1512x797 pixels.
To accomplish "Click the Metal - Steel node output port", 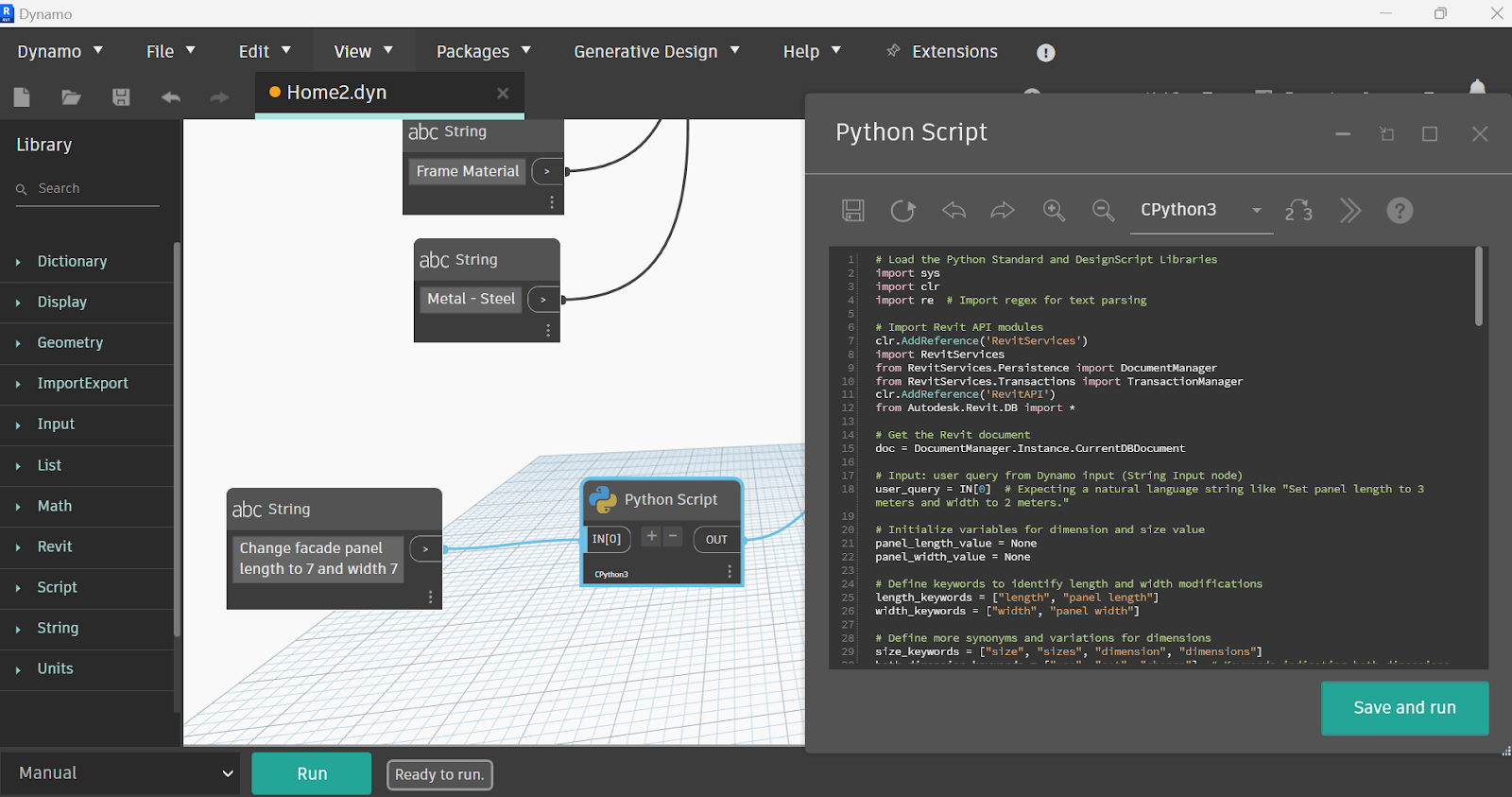I will (543, 299).
